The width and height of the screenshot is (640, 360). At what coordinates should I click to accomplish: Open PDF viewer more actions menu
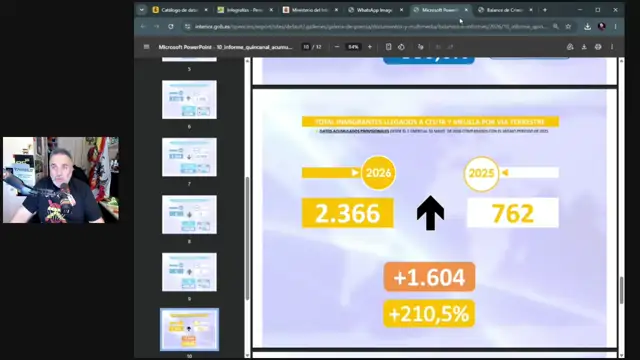point(612,47)
